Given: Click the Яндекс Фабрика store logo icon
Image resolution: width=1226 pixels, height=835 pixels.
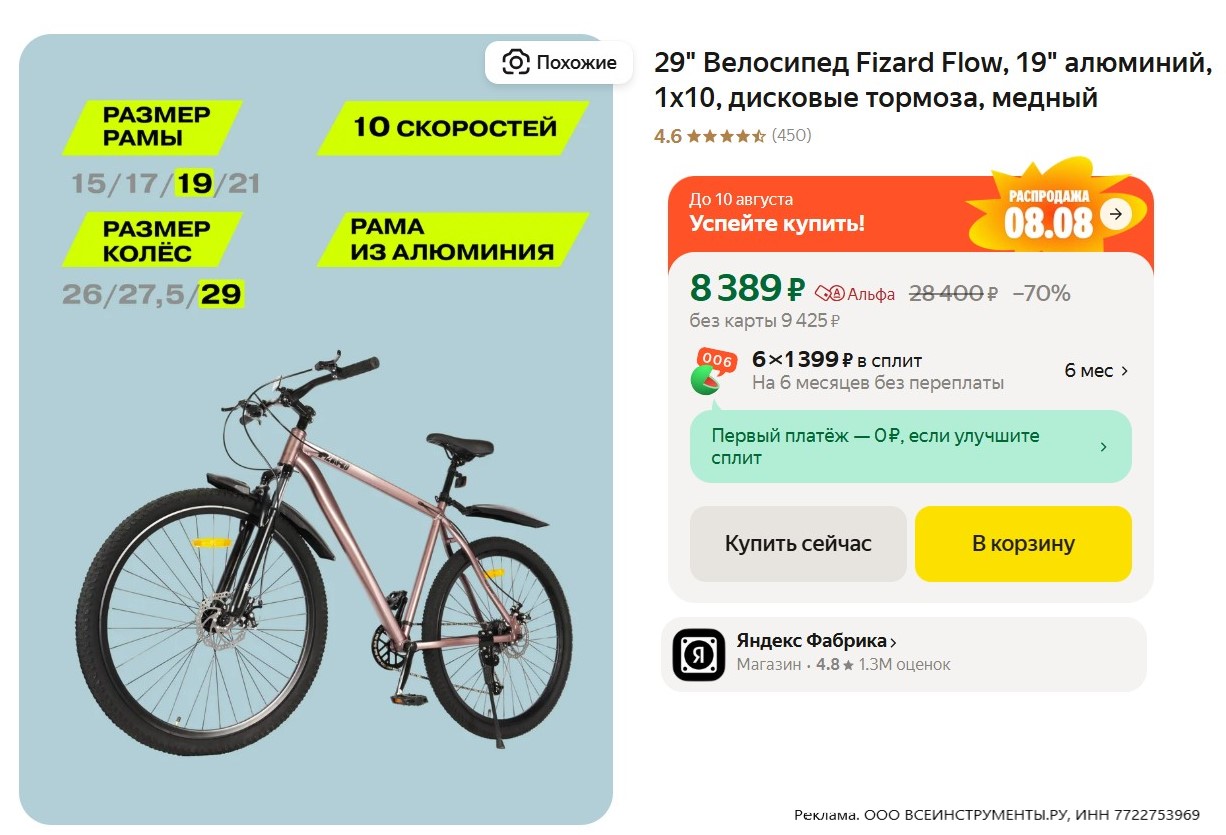Looking at the screenshot, I should pyautogui.click(x=698, y=654).
